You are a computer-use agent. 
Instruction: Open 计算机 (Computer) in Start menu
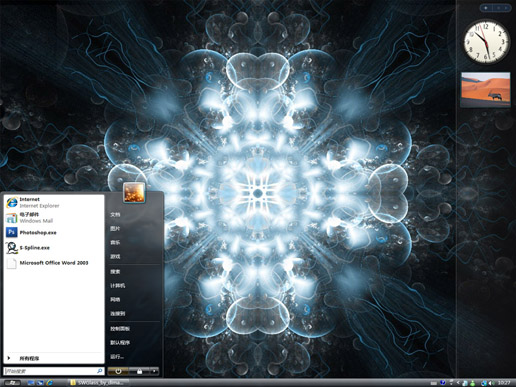[x=118, y=286]
